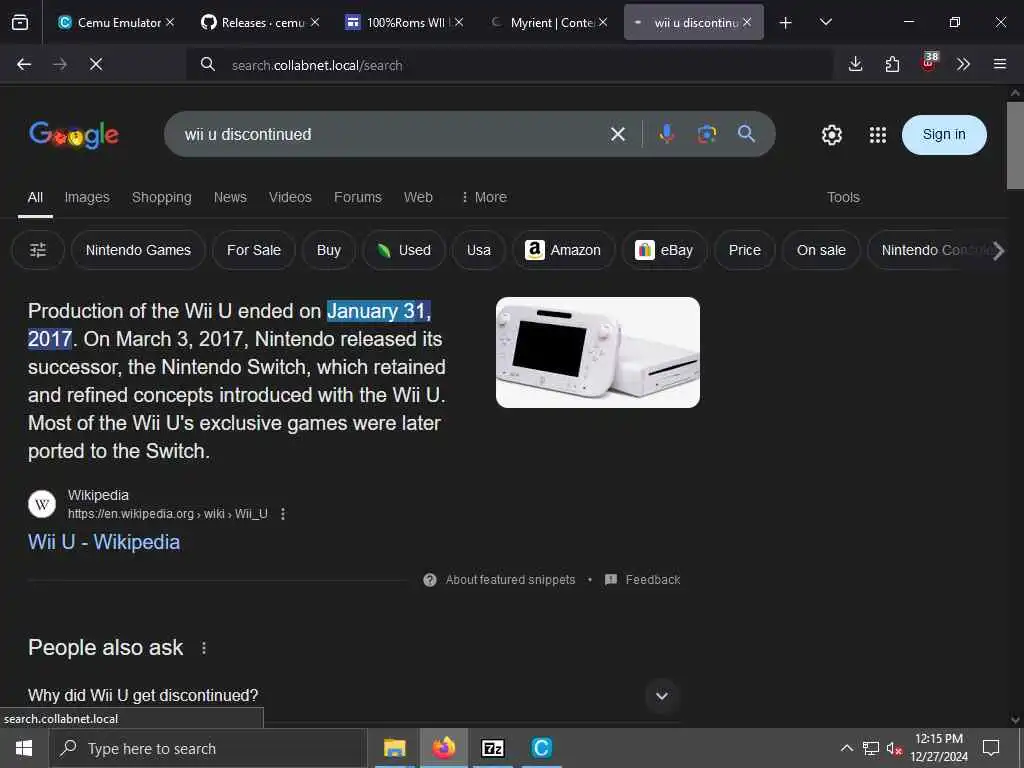Select News search tab
1024x768 pixels.
coord(231,197)
